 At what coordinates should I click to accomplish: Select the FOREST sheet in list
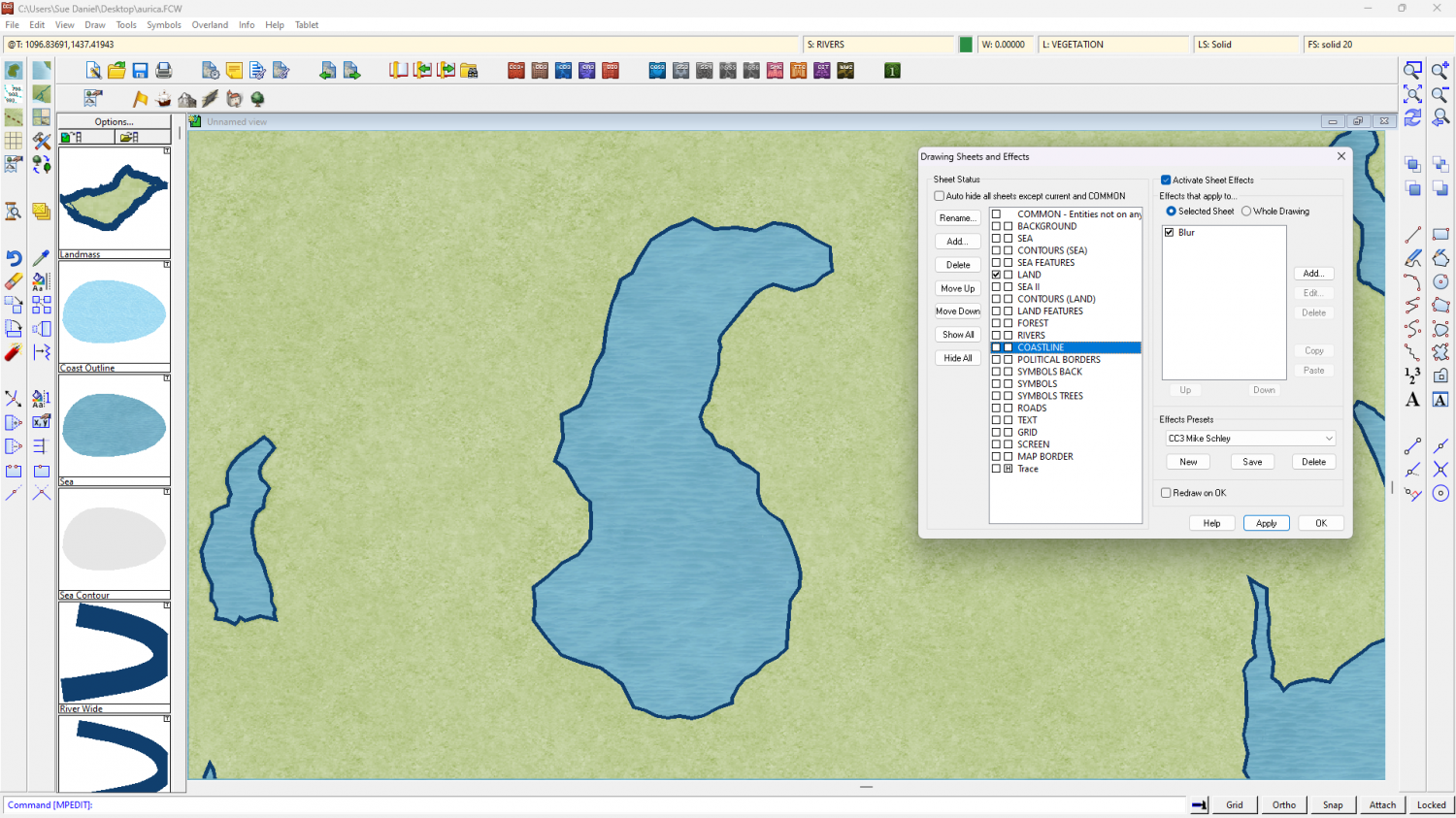1033,323
